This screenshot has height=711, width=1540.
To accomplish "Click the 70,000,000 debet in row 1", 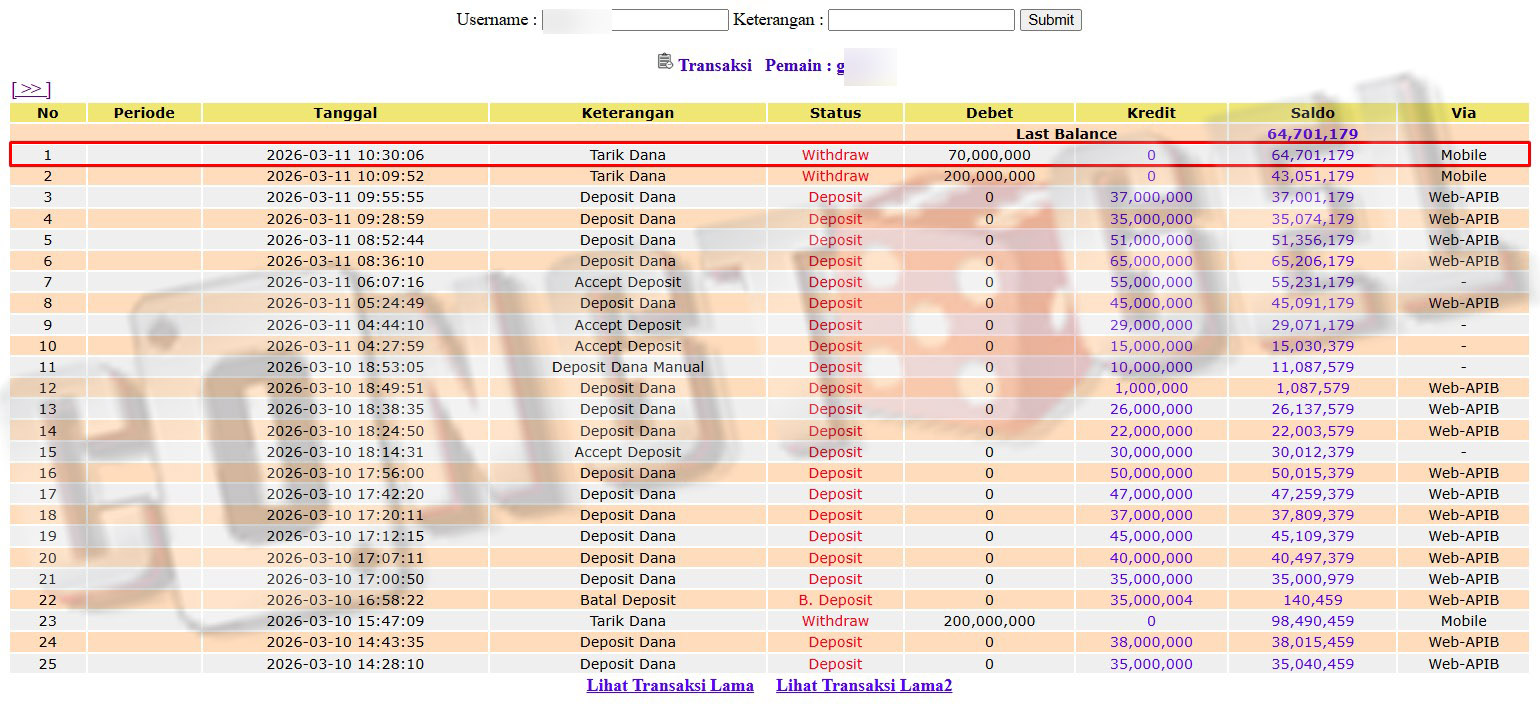I will 989,155.
